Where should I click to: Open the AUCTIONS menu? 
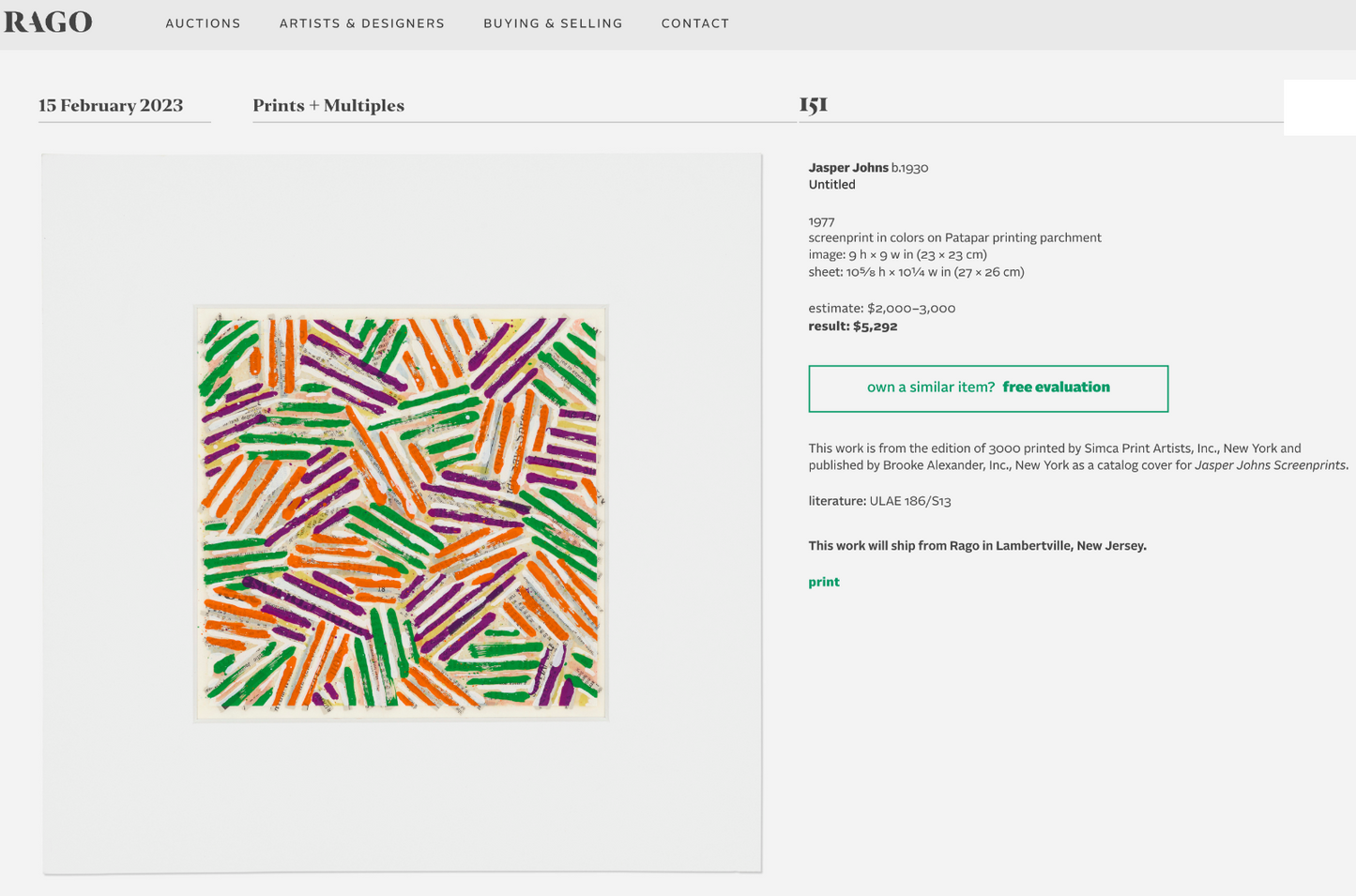203,23
